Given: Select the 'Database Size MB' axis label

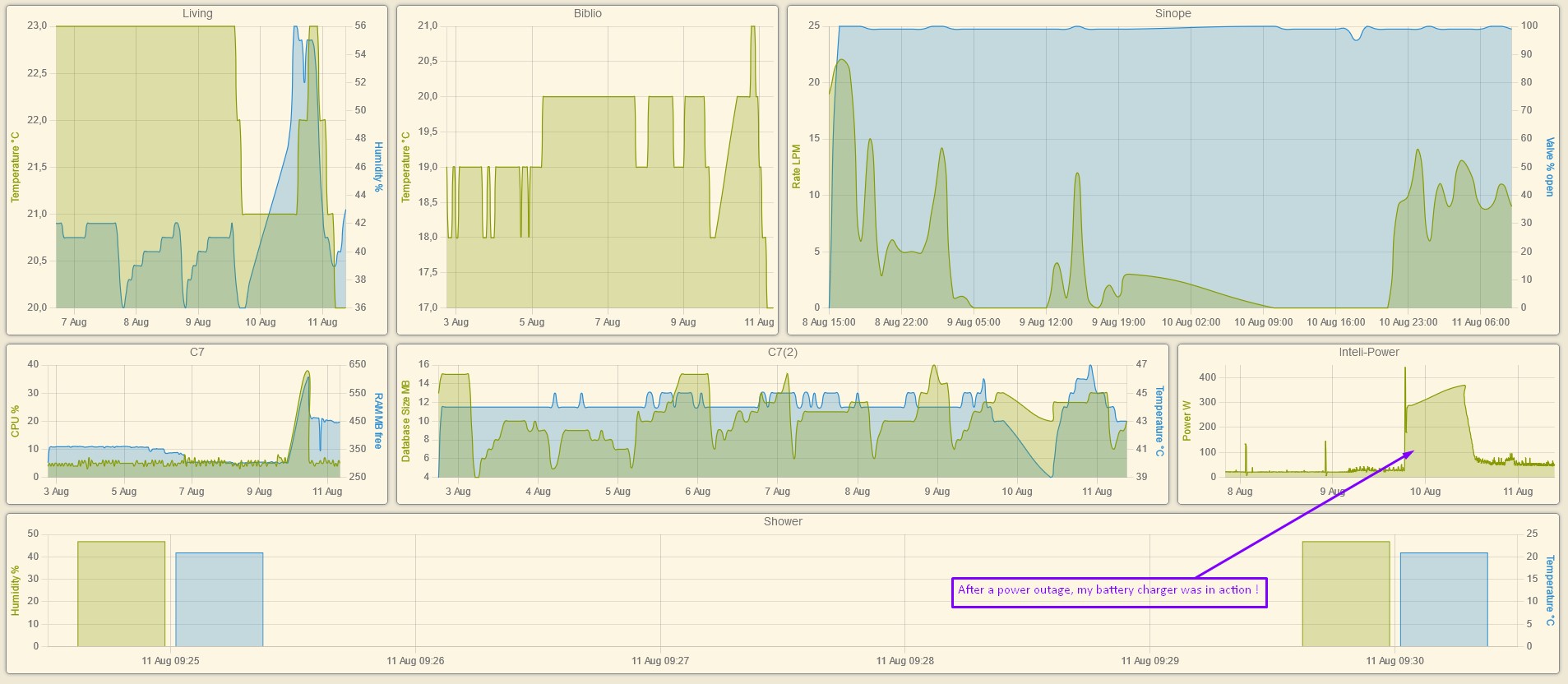Looking at the screenshot, I should coord(405,420).
